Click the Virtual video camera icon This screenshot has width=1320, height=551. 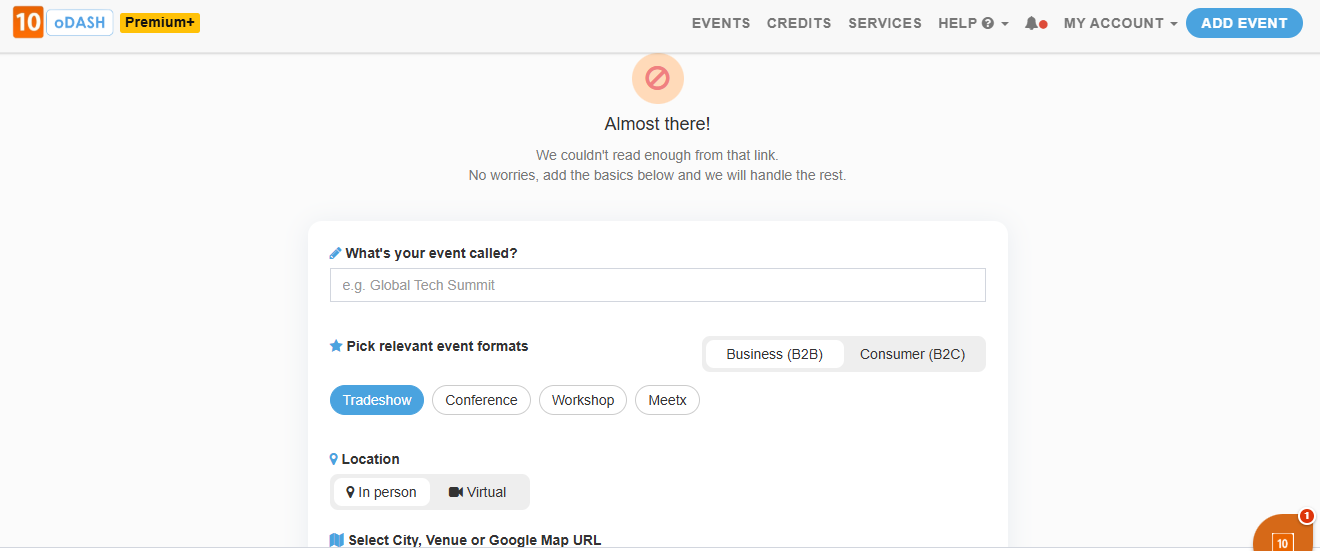(456, 492)
